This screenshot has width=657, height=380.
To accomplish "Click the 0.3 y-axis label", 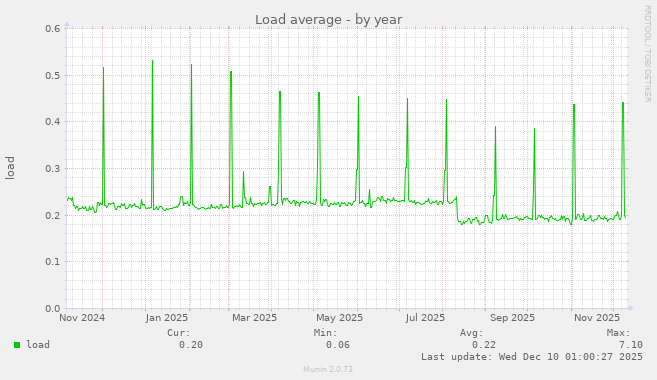I will [53, 169].
